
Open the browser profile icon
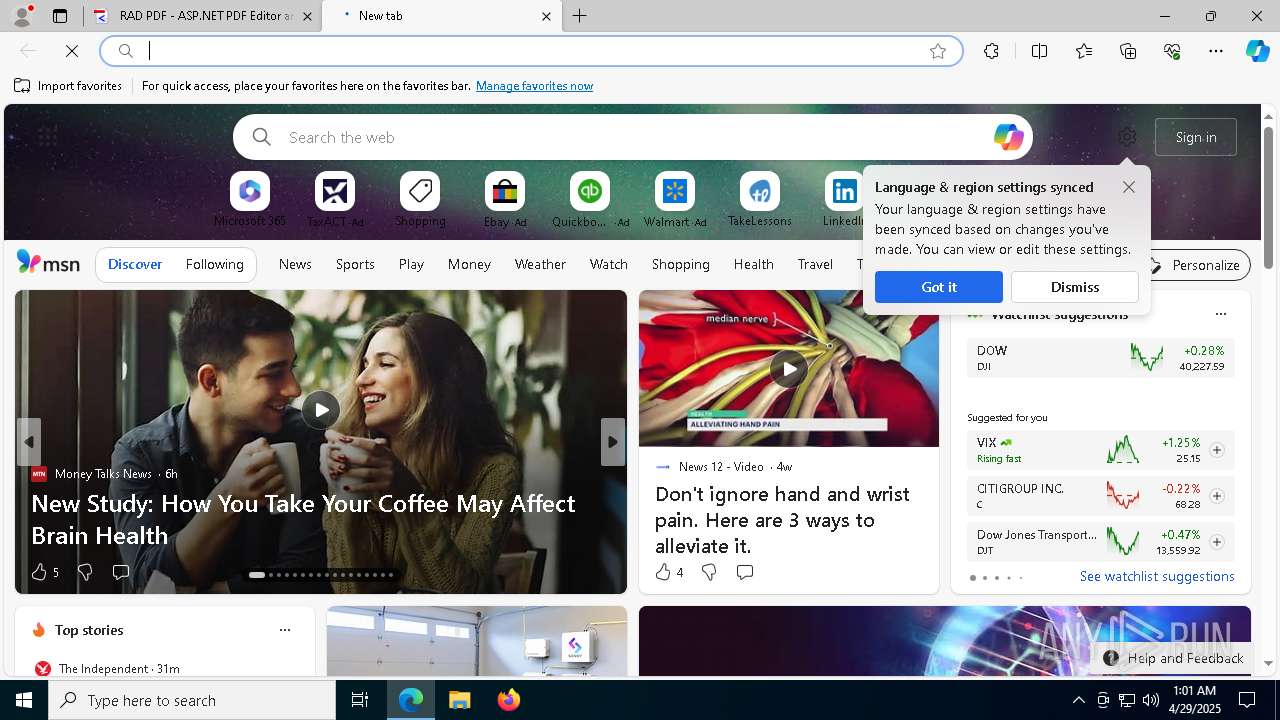point(21,16)
